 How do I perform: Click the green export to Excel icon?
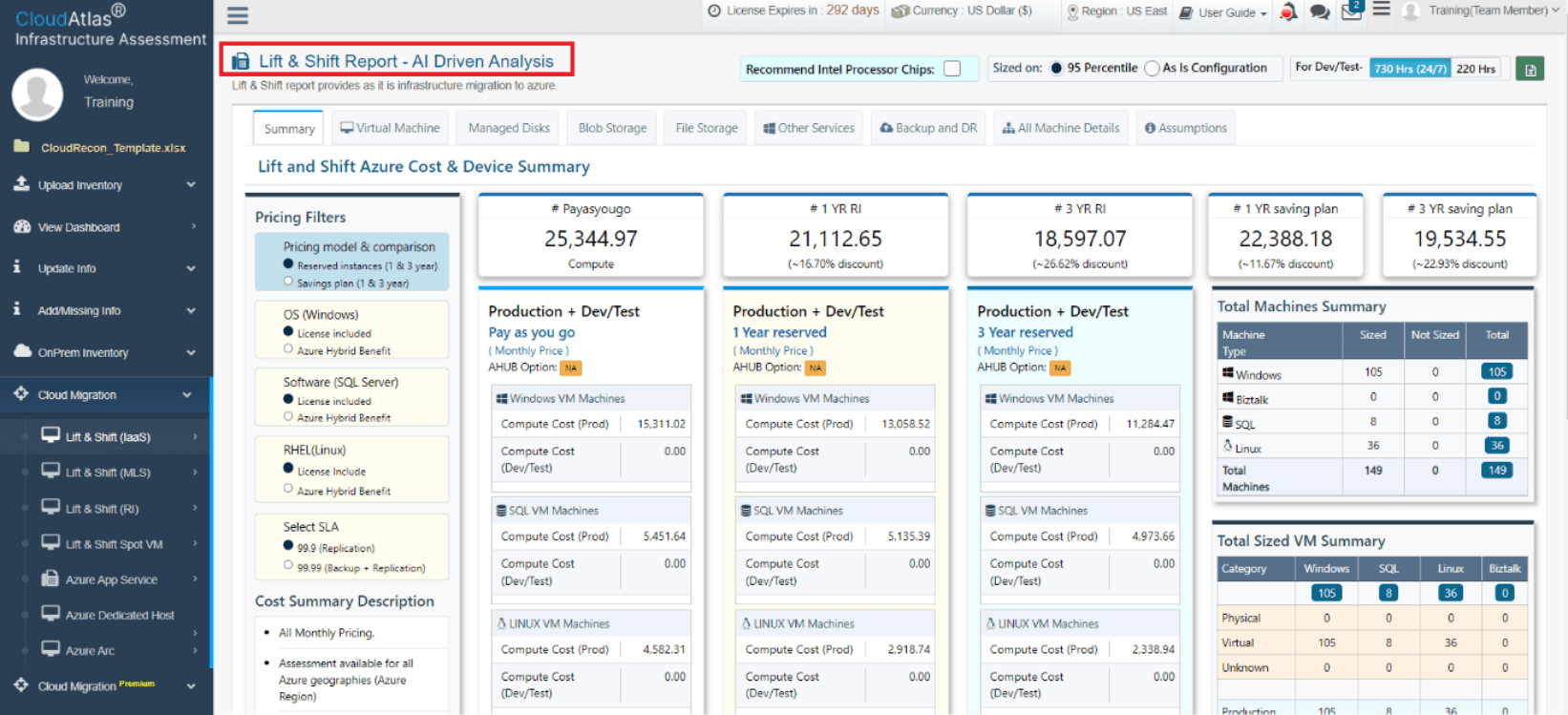pyautogui.click(x=1530, y=69)
